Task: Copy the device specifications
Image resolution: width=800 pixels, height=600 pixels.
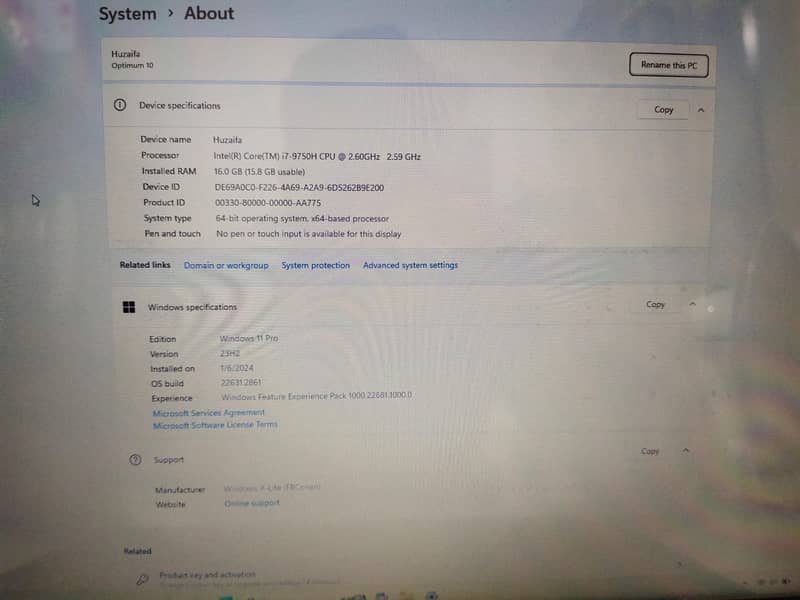Action: (x=663, y=110)
